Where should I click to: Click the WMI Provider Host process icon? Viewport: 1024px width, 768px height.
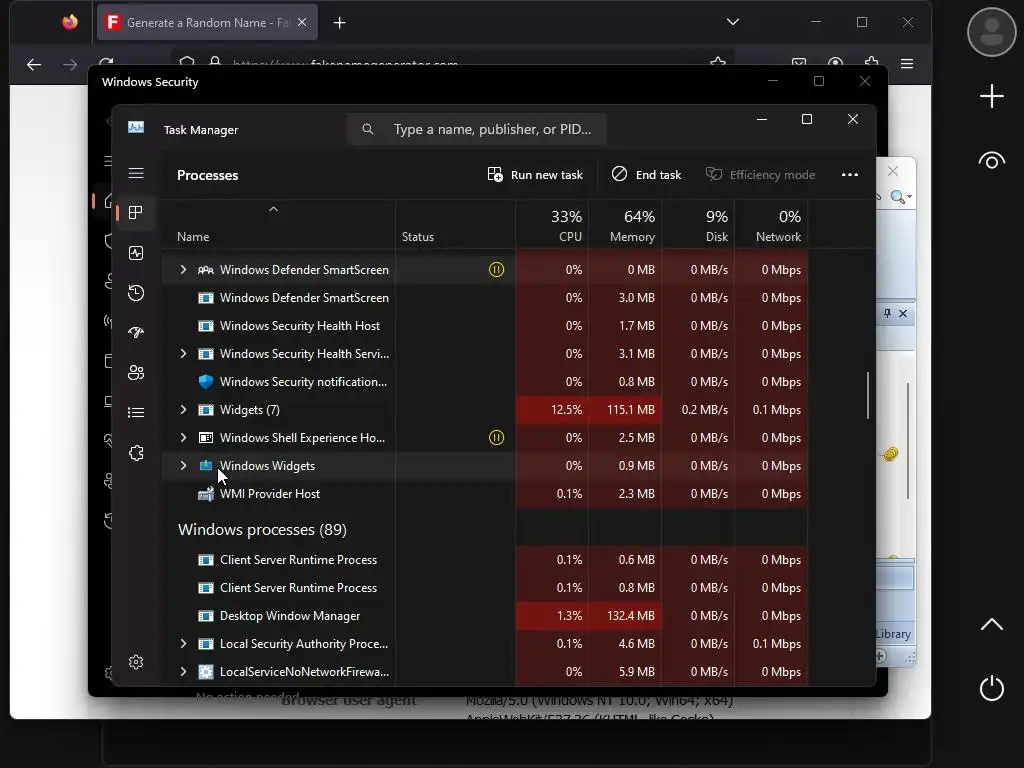tap(206, 494)
